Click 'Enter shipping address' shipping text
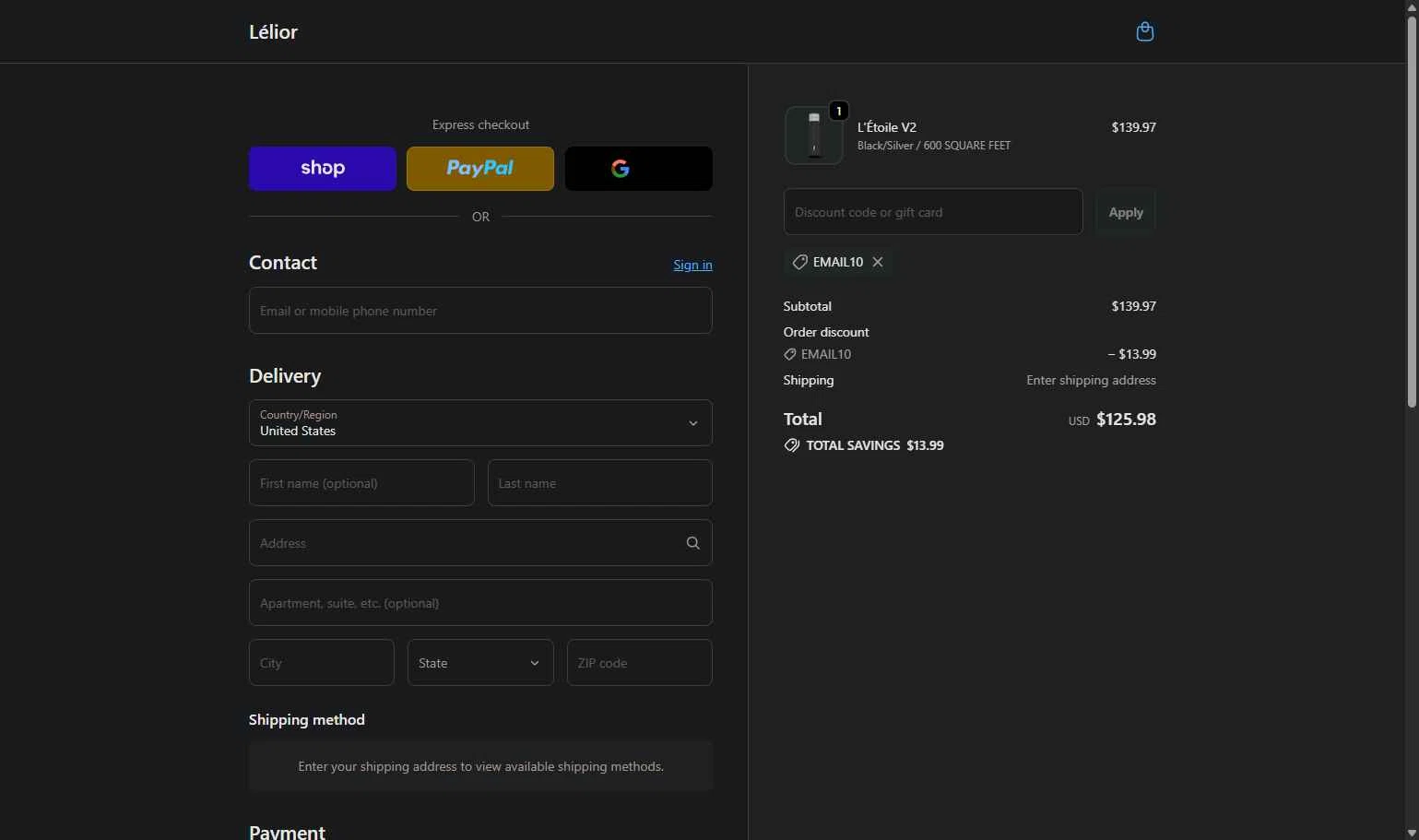The image size is (1419, 840). [x=1091, y=380]
